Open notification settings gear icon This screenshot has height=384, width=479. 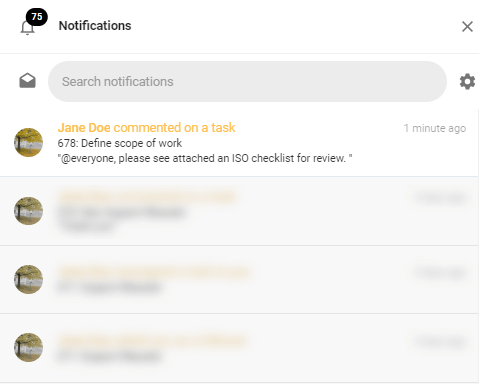[467, 81]
